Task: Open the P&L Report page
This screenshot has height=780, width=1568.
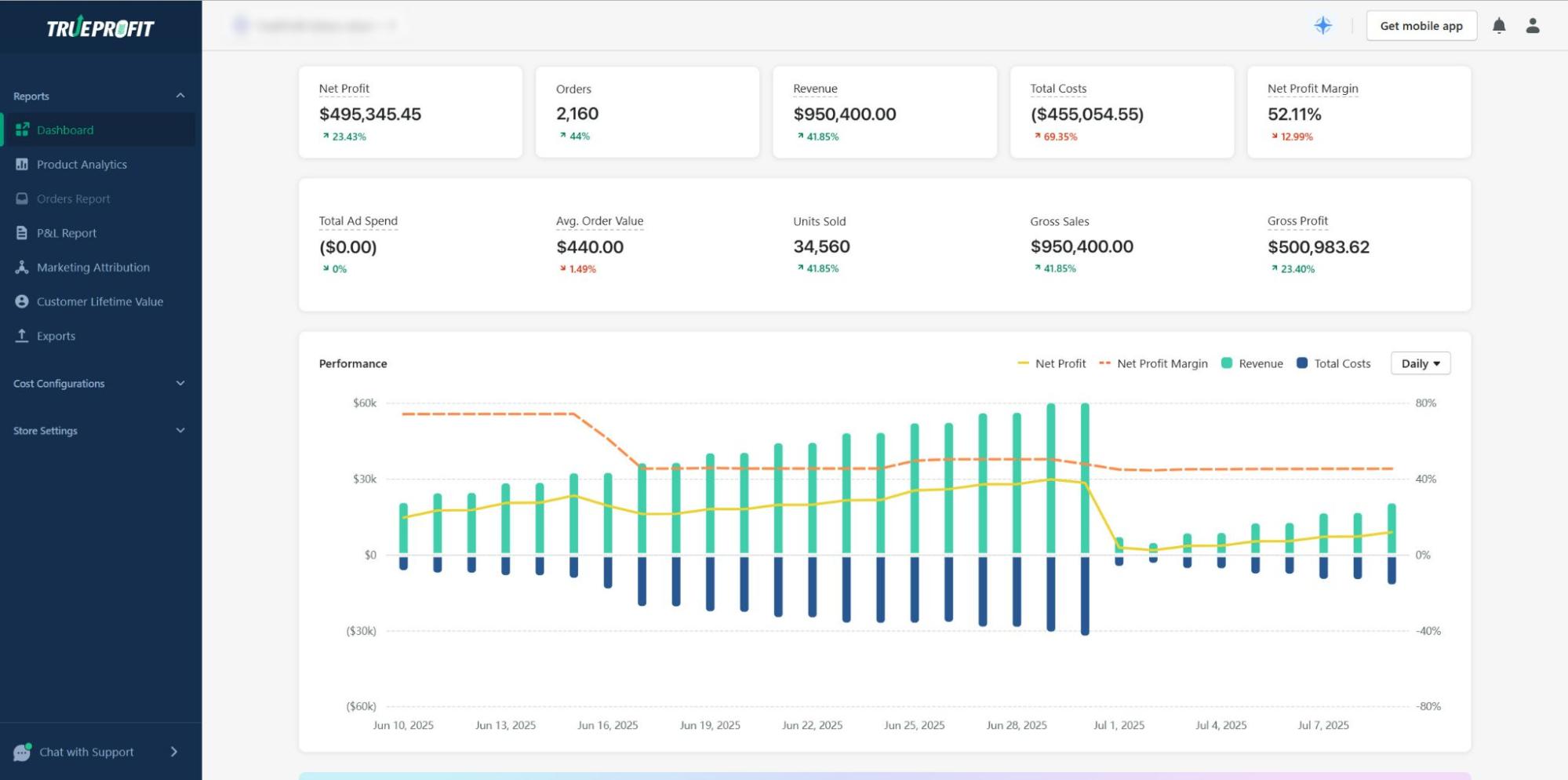Action: click(67, 233)
